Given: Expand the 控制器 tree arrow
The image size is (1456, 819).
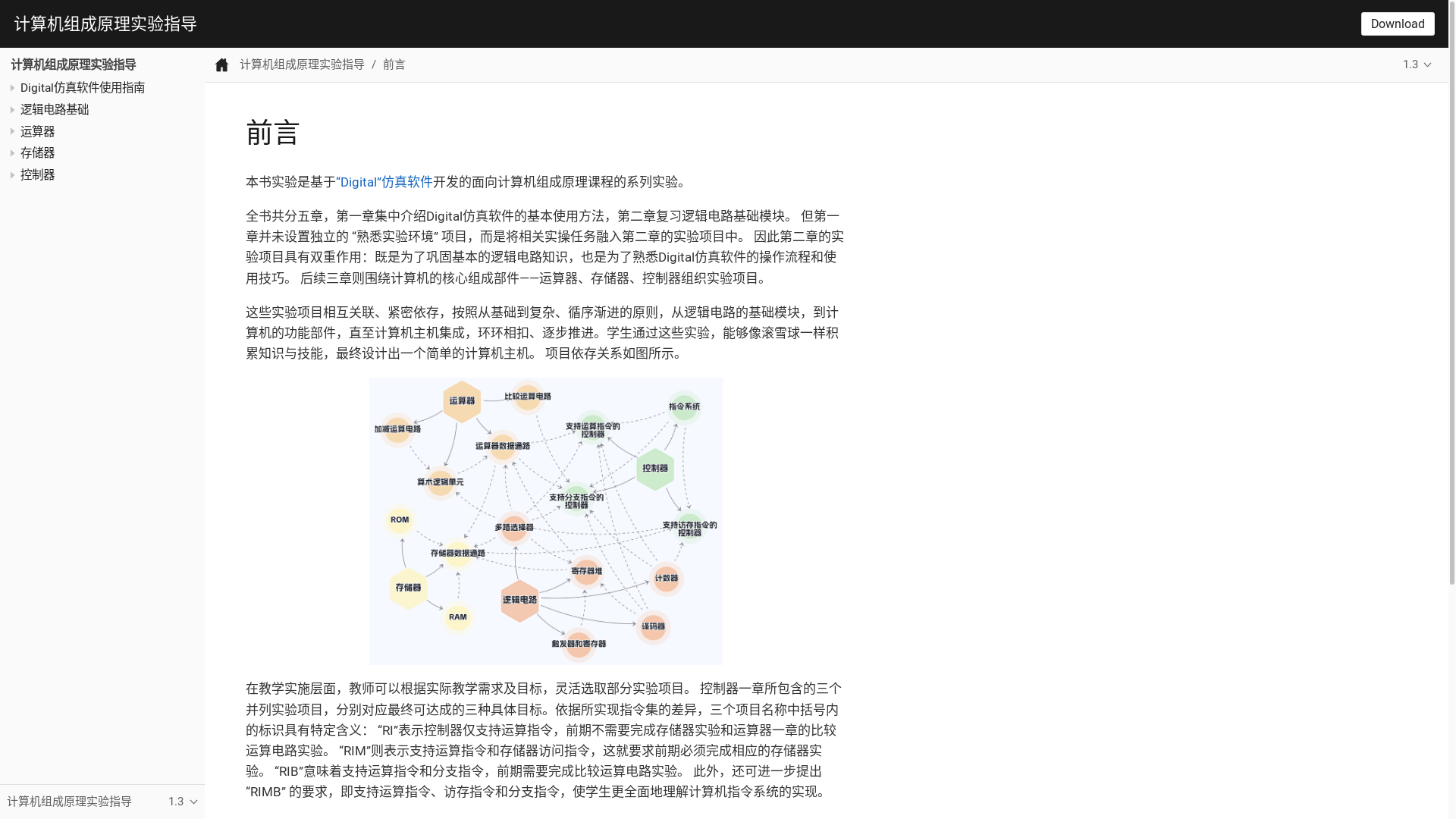Looking at the screenshot, I should tap(12, 175).
